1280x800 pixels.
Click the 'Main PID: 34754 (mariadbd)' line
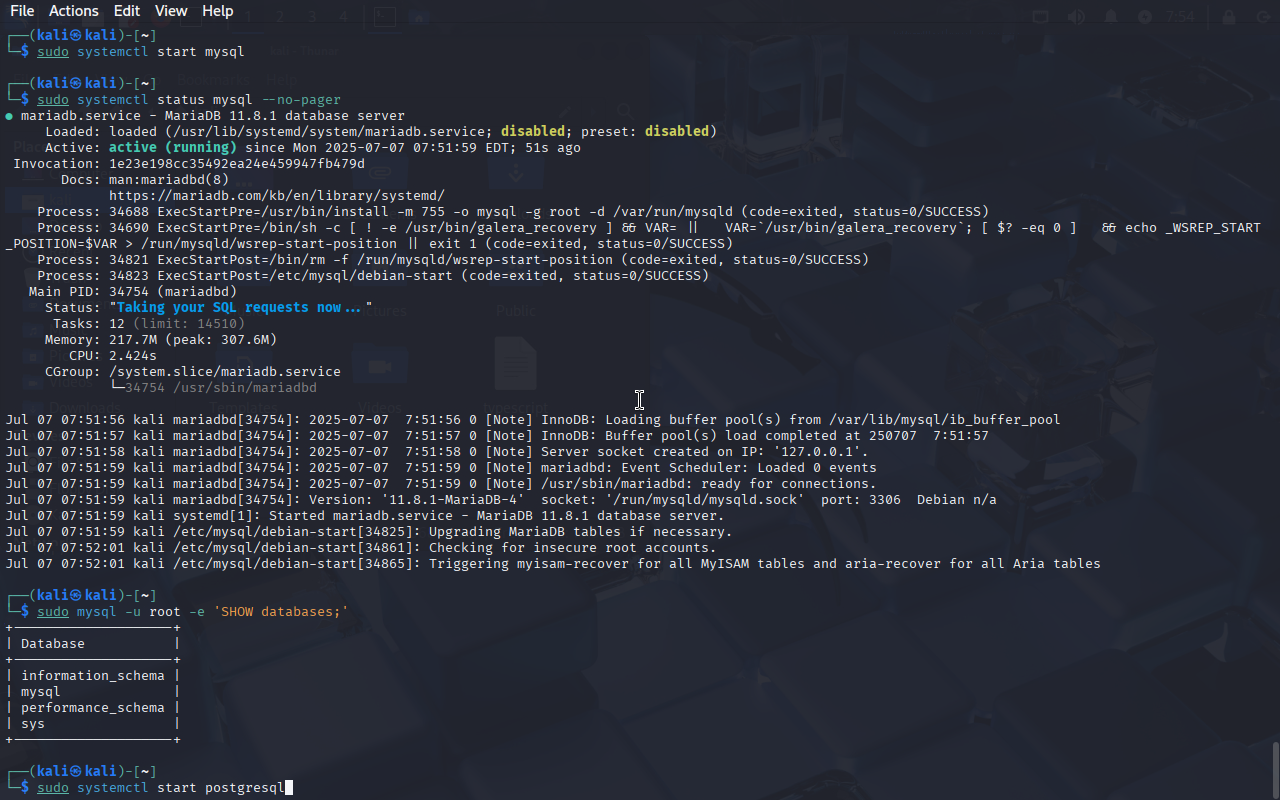pos(132,292)
